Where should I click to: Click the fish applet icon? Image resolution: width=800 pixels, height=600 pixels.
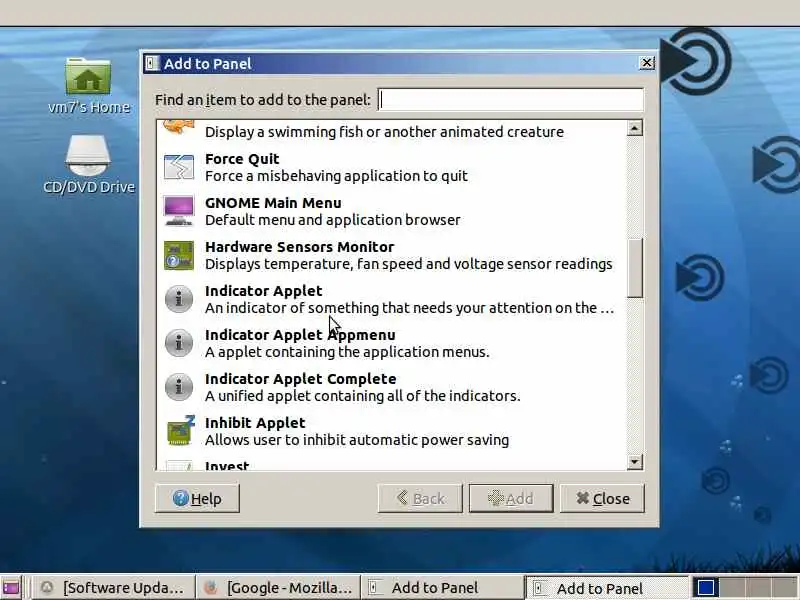(179, 128)
